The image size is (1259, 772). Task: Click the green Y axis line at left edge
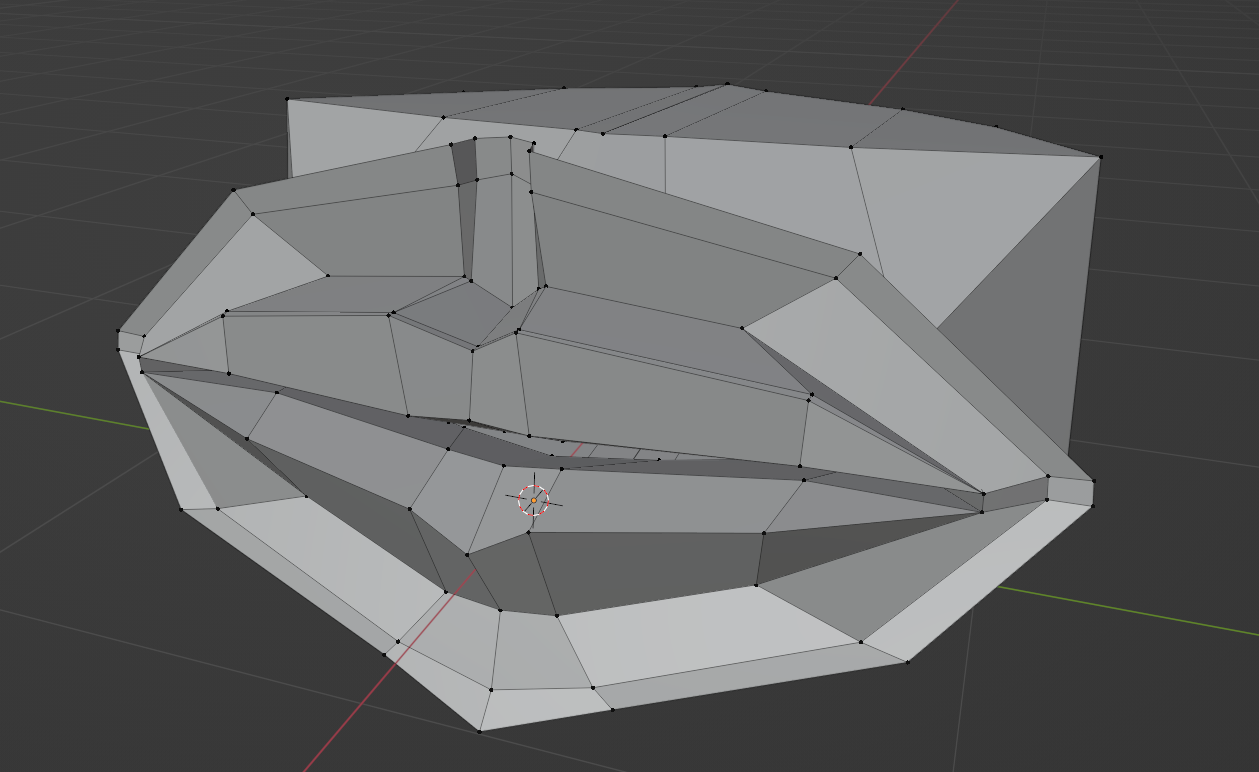[60, 412]
